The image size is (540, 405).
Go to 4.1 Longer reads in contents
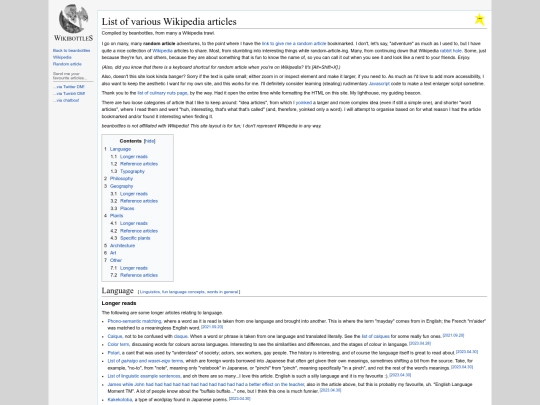coord(134,224)
